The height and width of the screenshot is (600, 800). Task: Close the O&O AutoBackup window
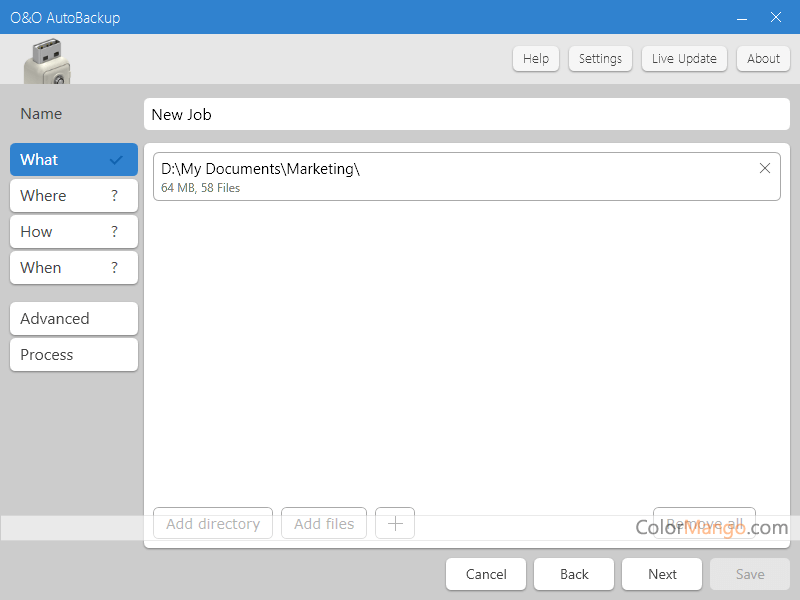point(775,18)
